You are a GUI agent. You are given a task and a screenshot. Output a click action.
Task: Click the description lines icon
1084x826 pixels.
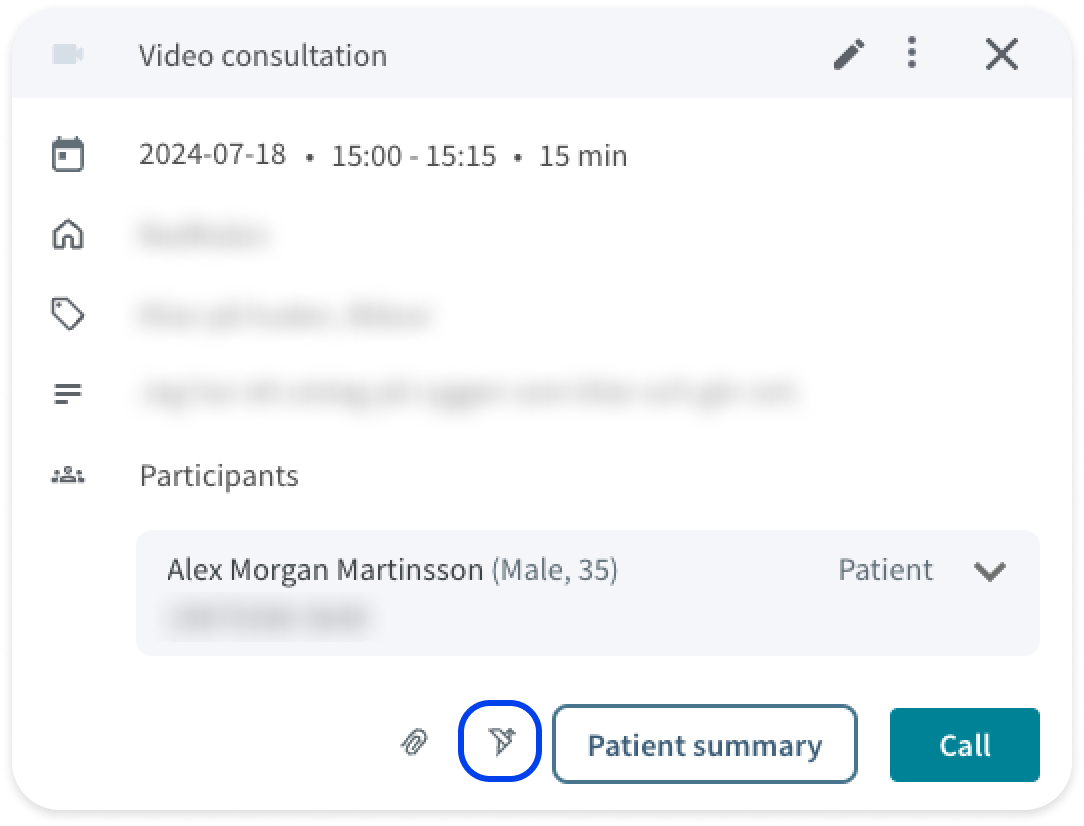[x=68, y=394]
